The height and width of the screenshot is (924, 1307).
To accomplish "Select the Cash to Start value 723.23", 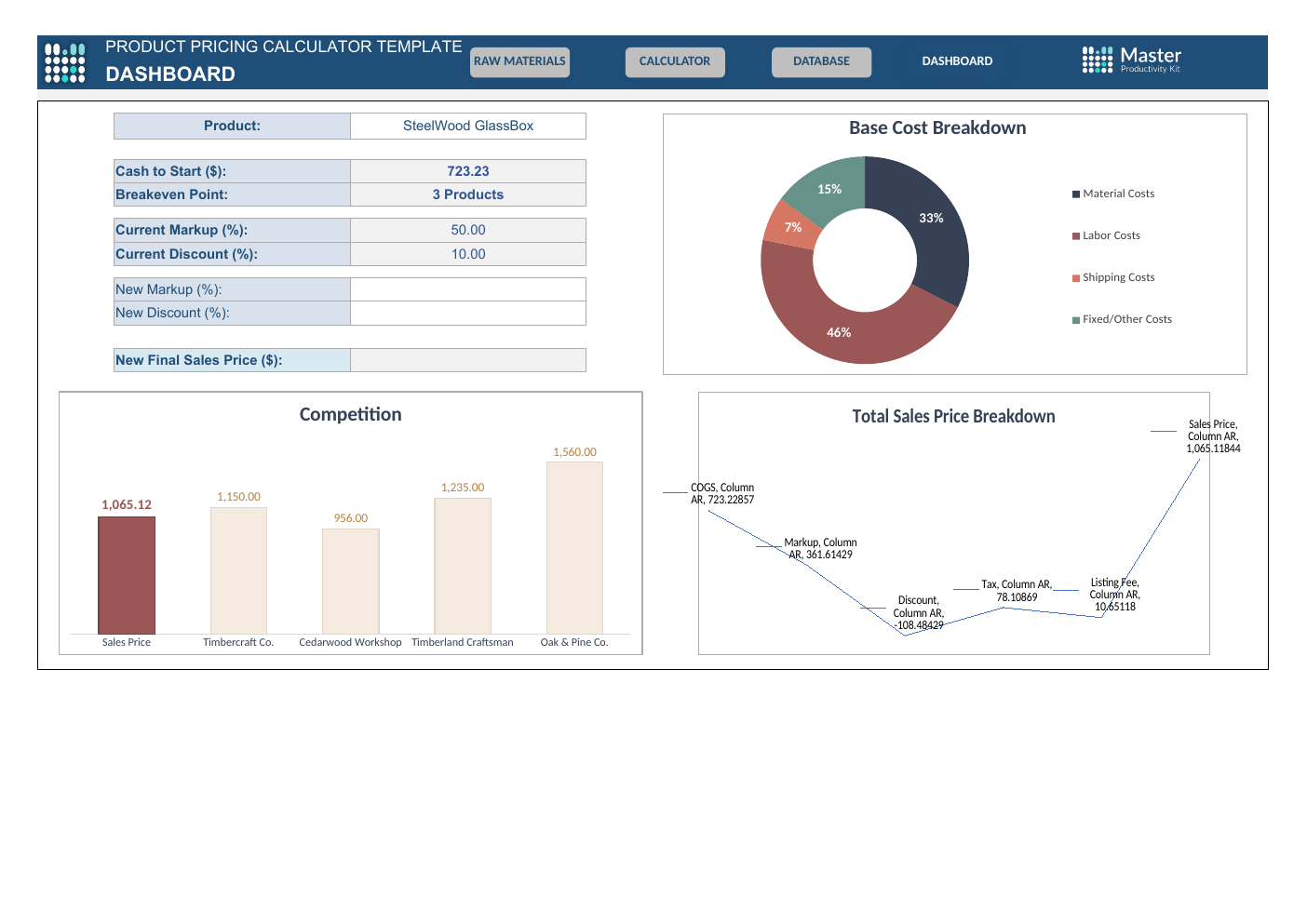I will pos(468,171).
